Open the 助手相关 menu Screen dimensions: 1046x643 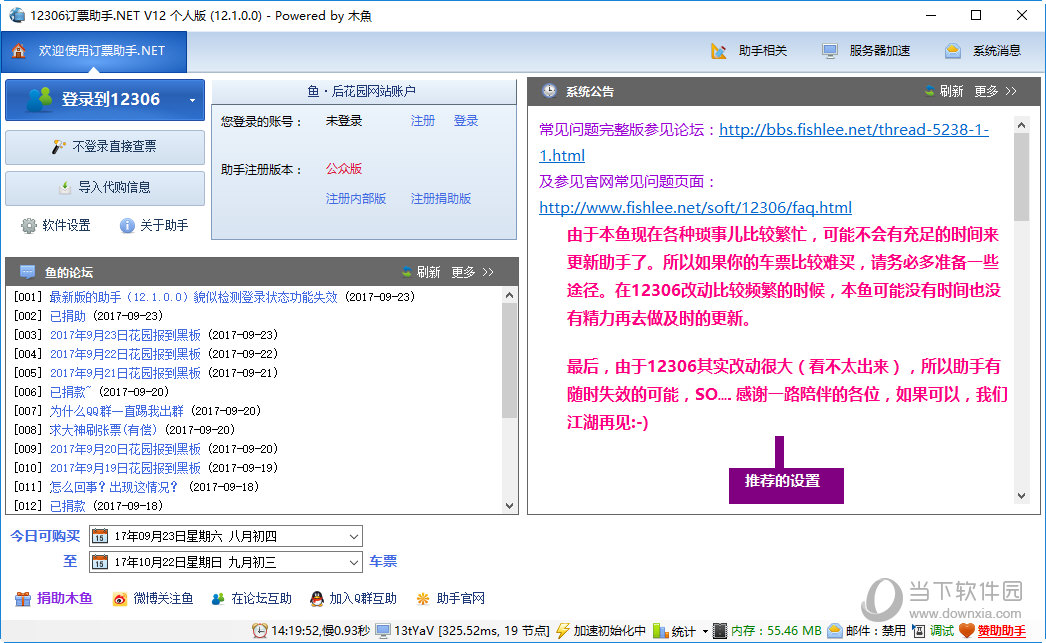[748, 51]
